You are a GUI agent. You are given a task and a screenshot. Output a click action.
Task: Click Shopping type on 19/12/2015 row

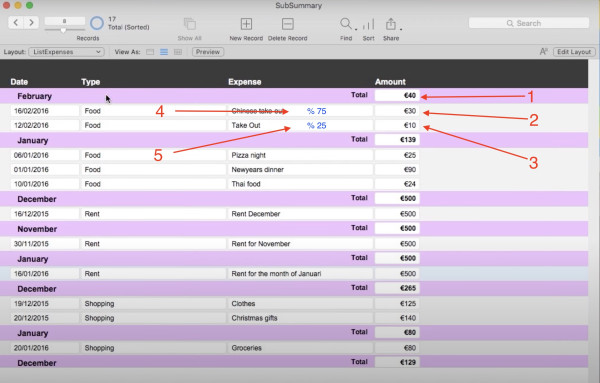coord(153,303)
